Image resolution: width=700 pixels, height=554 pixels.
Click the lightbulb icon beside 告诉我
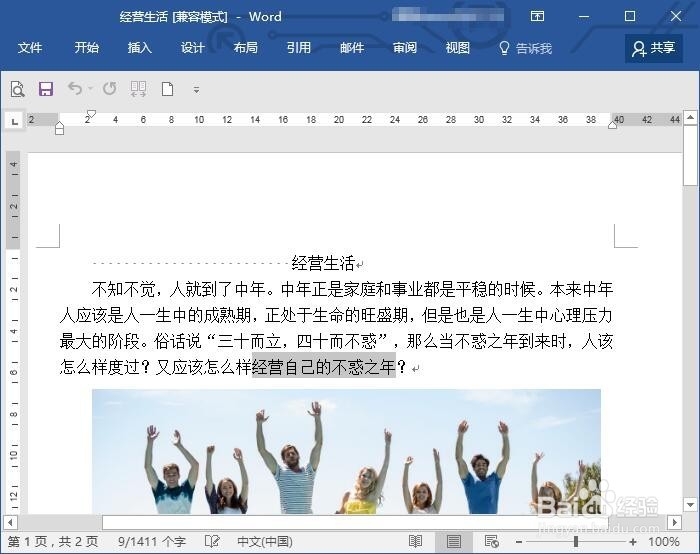pyautogui.click(x=504, y=48)
